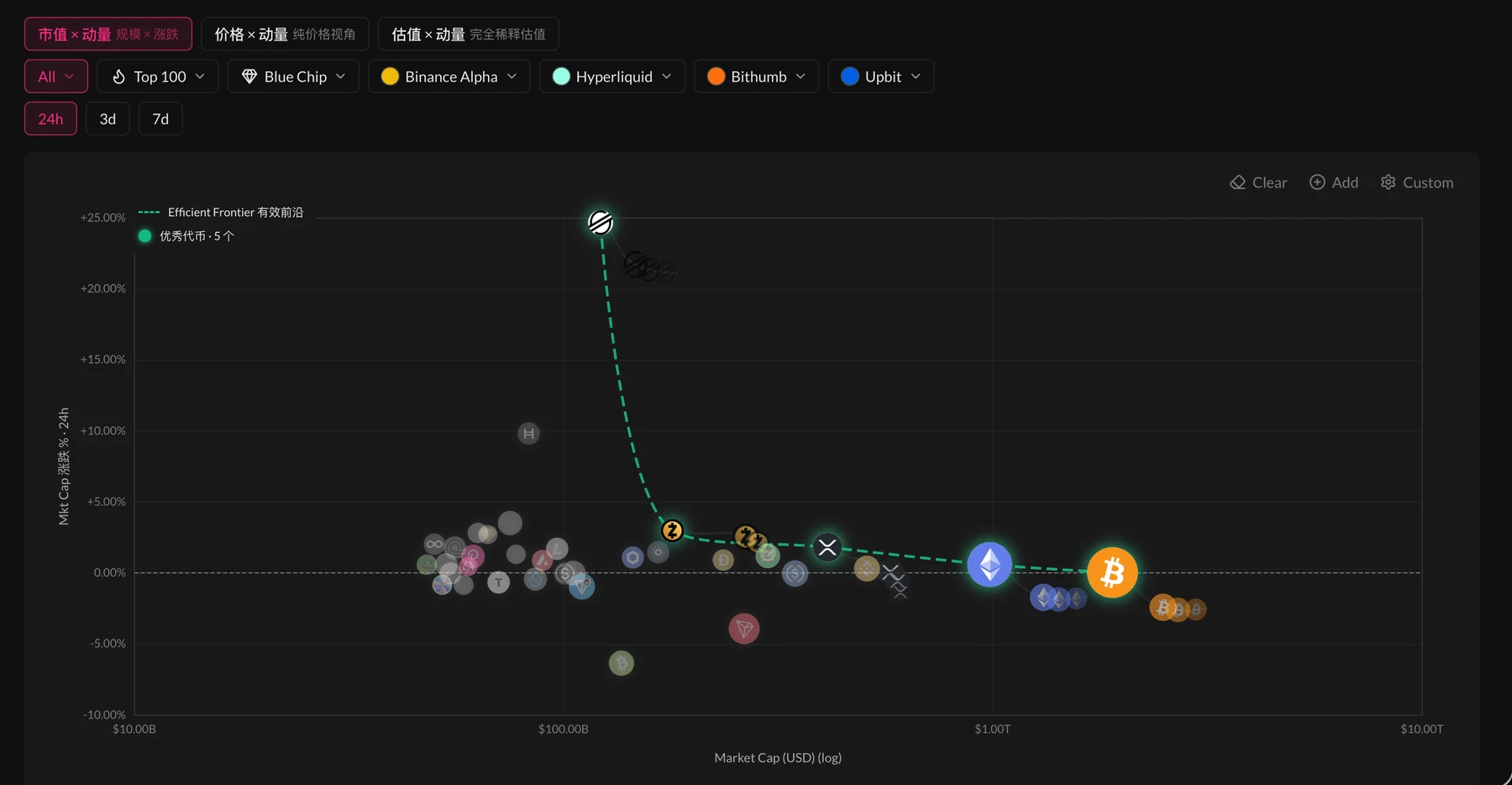The height and width of the screenshot is (785, 1512).
Task: Click the eraser icon beside Clear
Action: coord(1237,182)
